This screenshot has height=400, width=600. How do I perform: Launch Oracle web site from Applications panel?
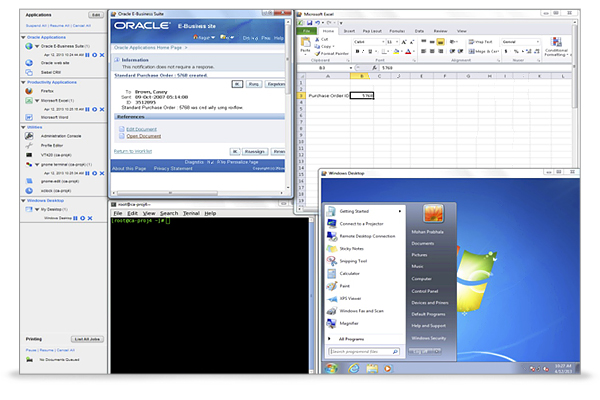55,63
